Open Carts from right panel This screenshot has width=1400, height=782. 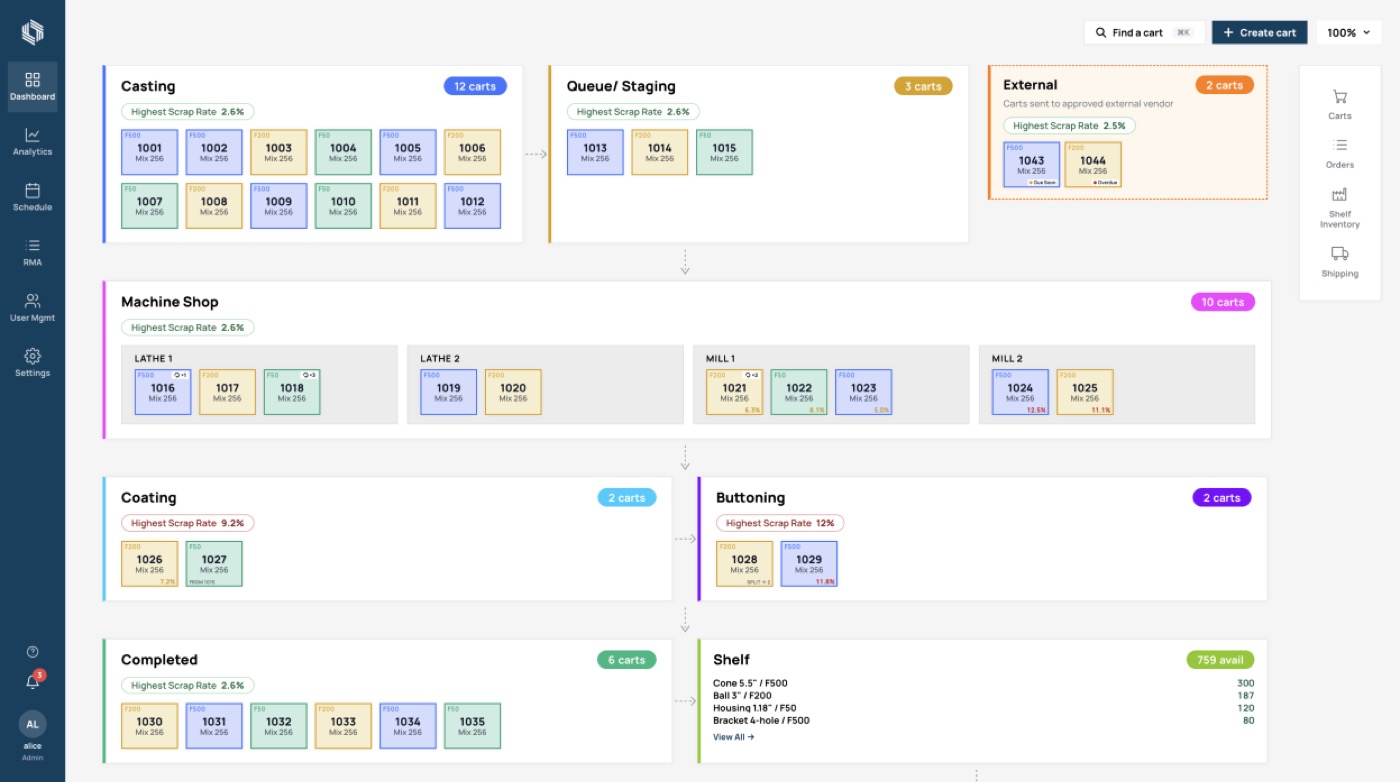click(1340, 104)
